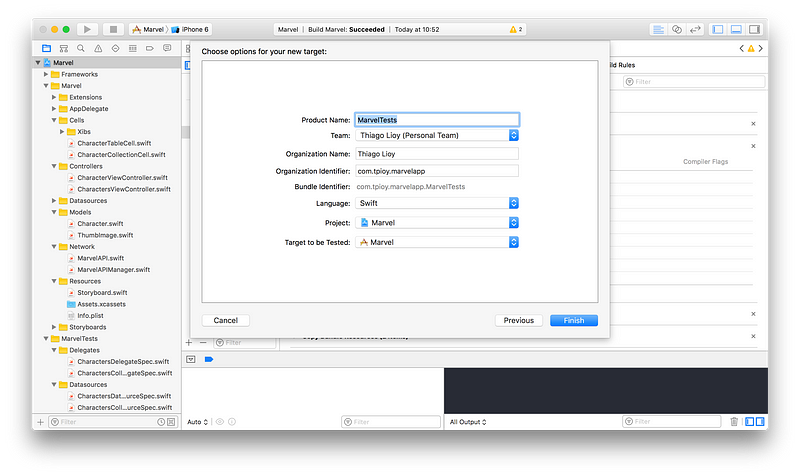Screen dimensions: 800x476
Task: Show variables view pane toggle
Action: pos(749,421)
